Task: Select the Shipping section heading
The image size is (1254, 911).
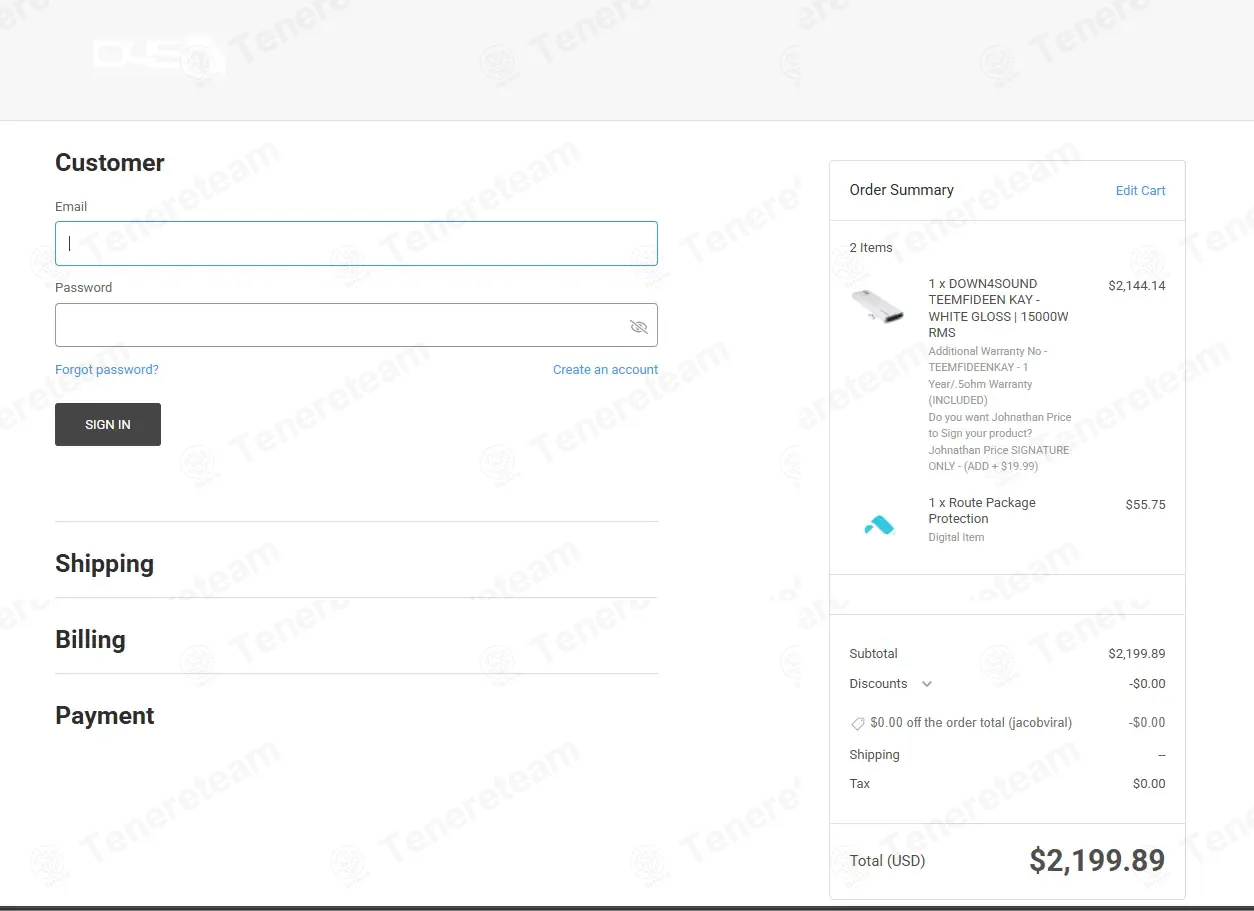Action: [x=104, y=564]
